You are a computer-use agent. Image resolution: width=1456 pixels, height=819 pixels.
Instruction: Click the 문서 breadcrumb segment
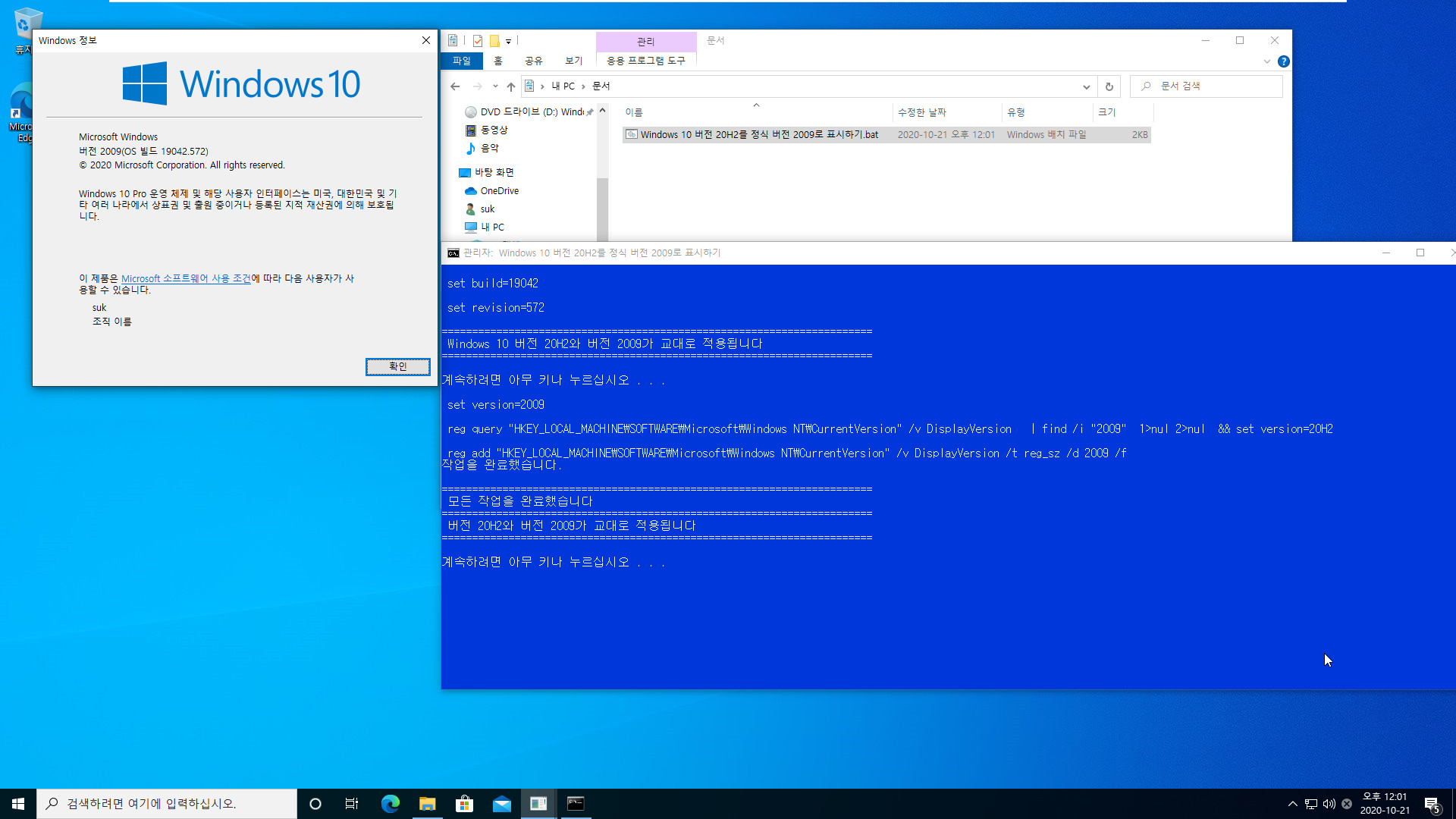[x=601, y=86]
